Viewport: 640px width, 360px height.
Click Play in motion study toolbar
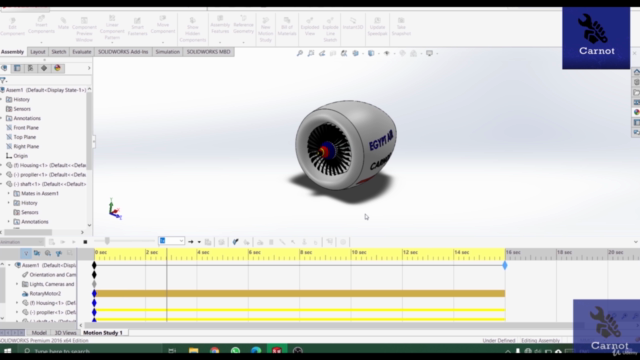[73, 242]
